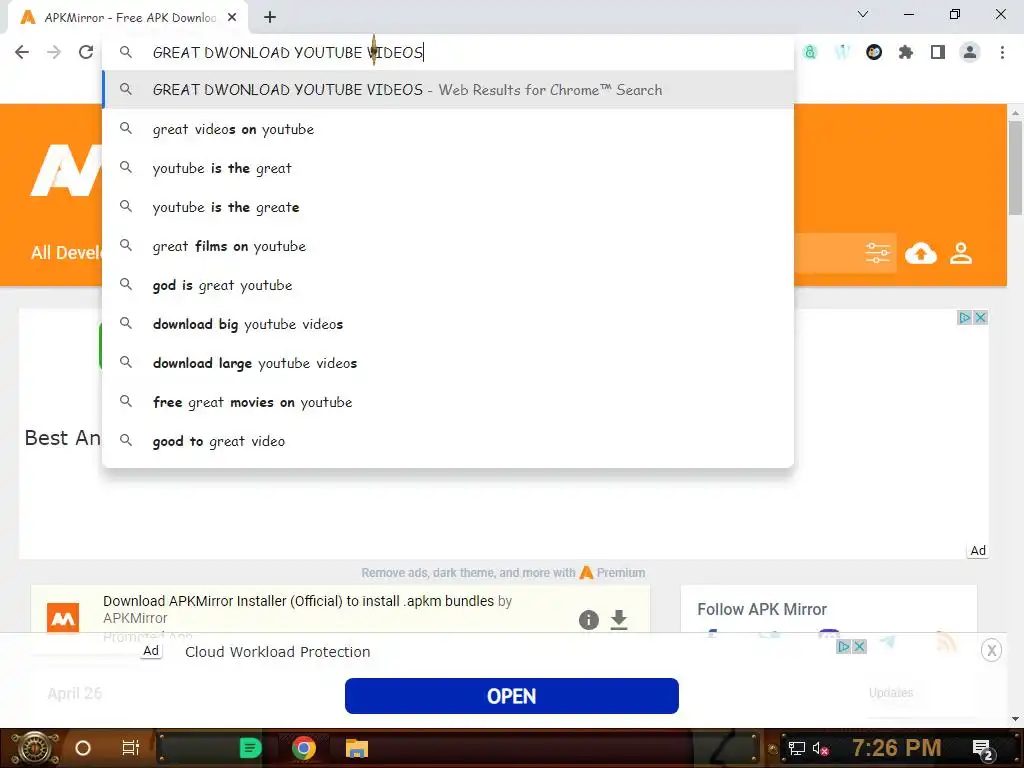Image resolution: width=1024 pixels, height=768 pixels.
Task: Select suggestion 'download big youtube videos'
Action: pos(448,324)
